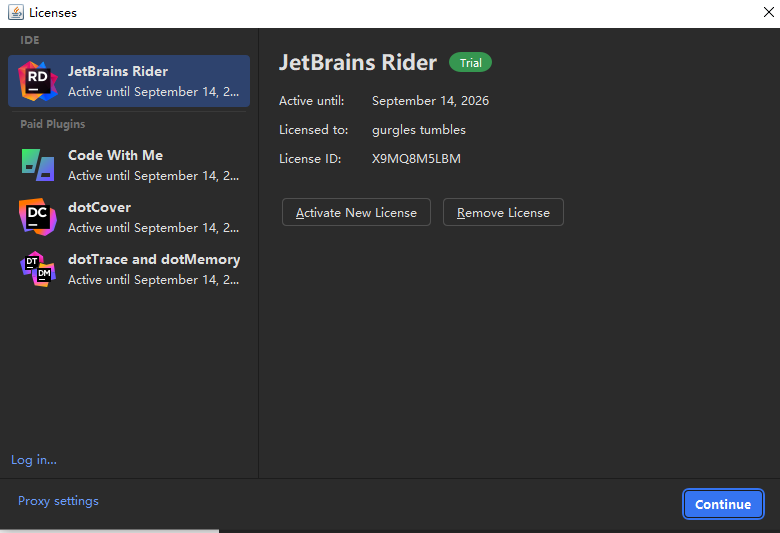Click the licensee name gurgles tumbles
This screenshot has width=780, height=533.
[419, 130]
